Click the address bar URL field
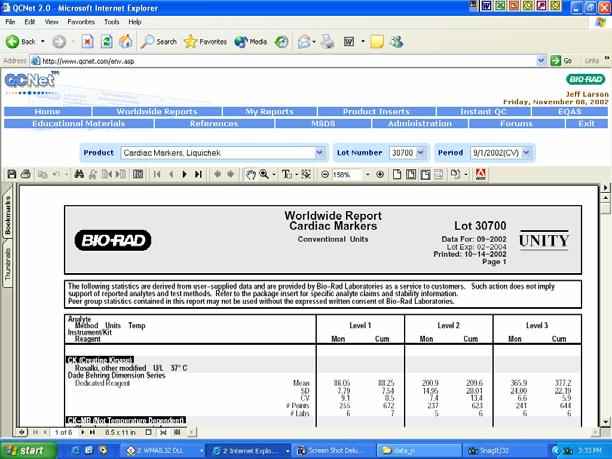 tap(284, 61)
